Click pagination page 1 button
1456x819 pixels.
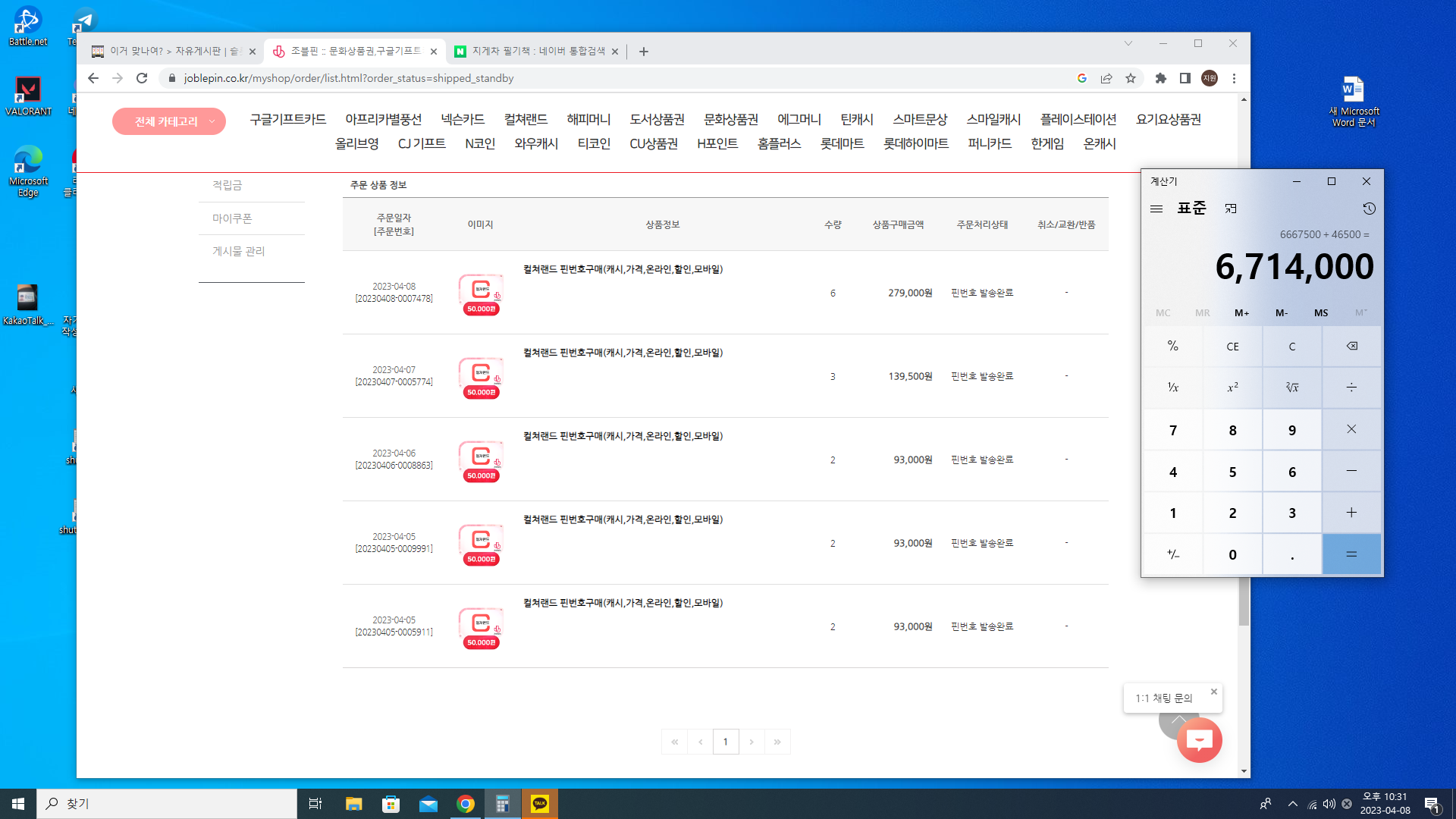(x=726, y=742)
